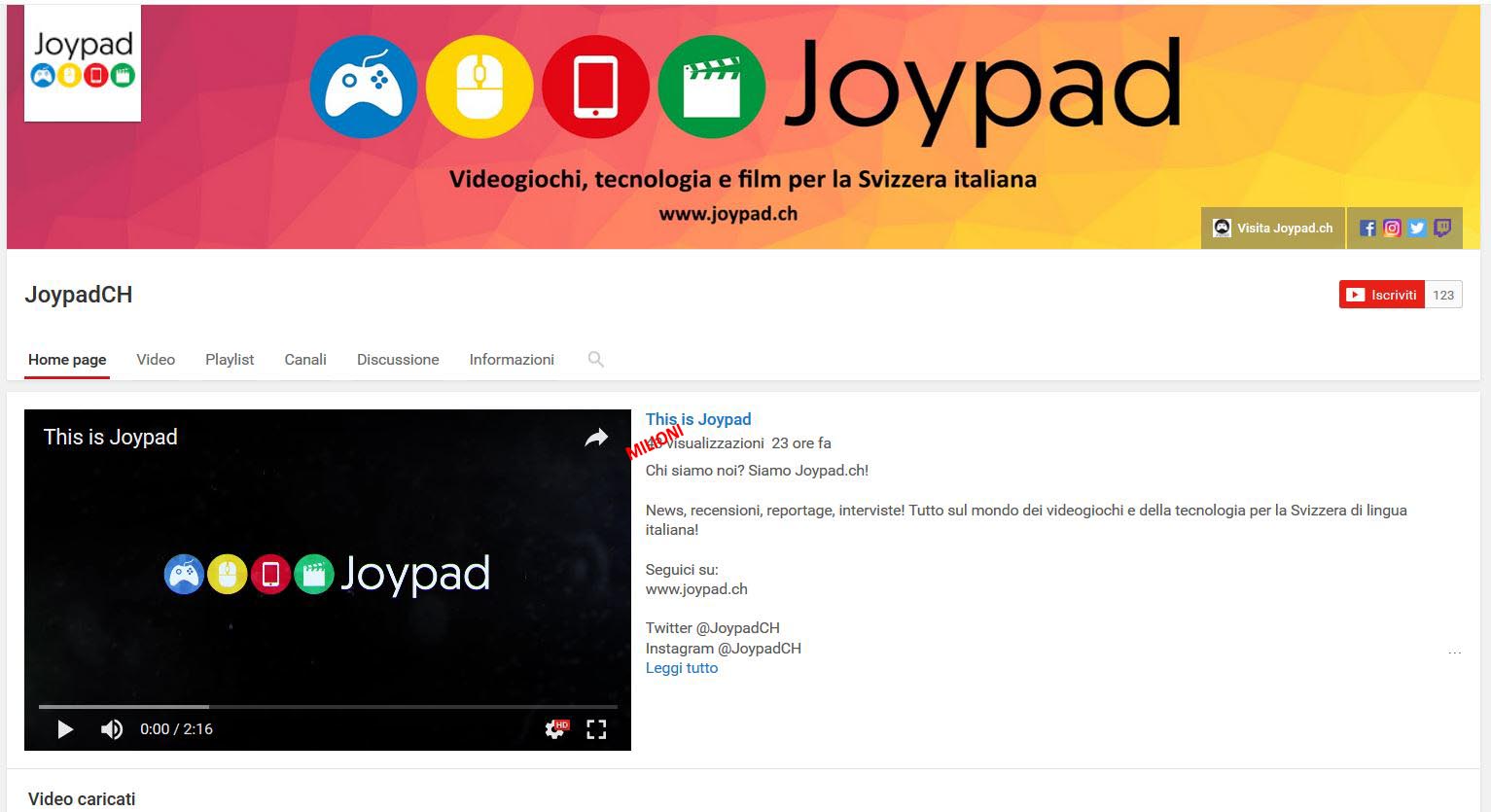Image resolution: width=1491 pixels, height=812 pixels.
Task: Click the This is Joypad overlay title in the player
Action: coord(111,438)
